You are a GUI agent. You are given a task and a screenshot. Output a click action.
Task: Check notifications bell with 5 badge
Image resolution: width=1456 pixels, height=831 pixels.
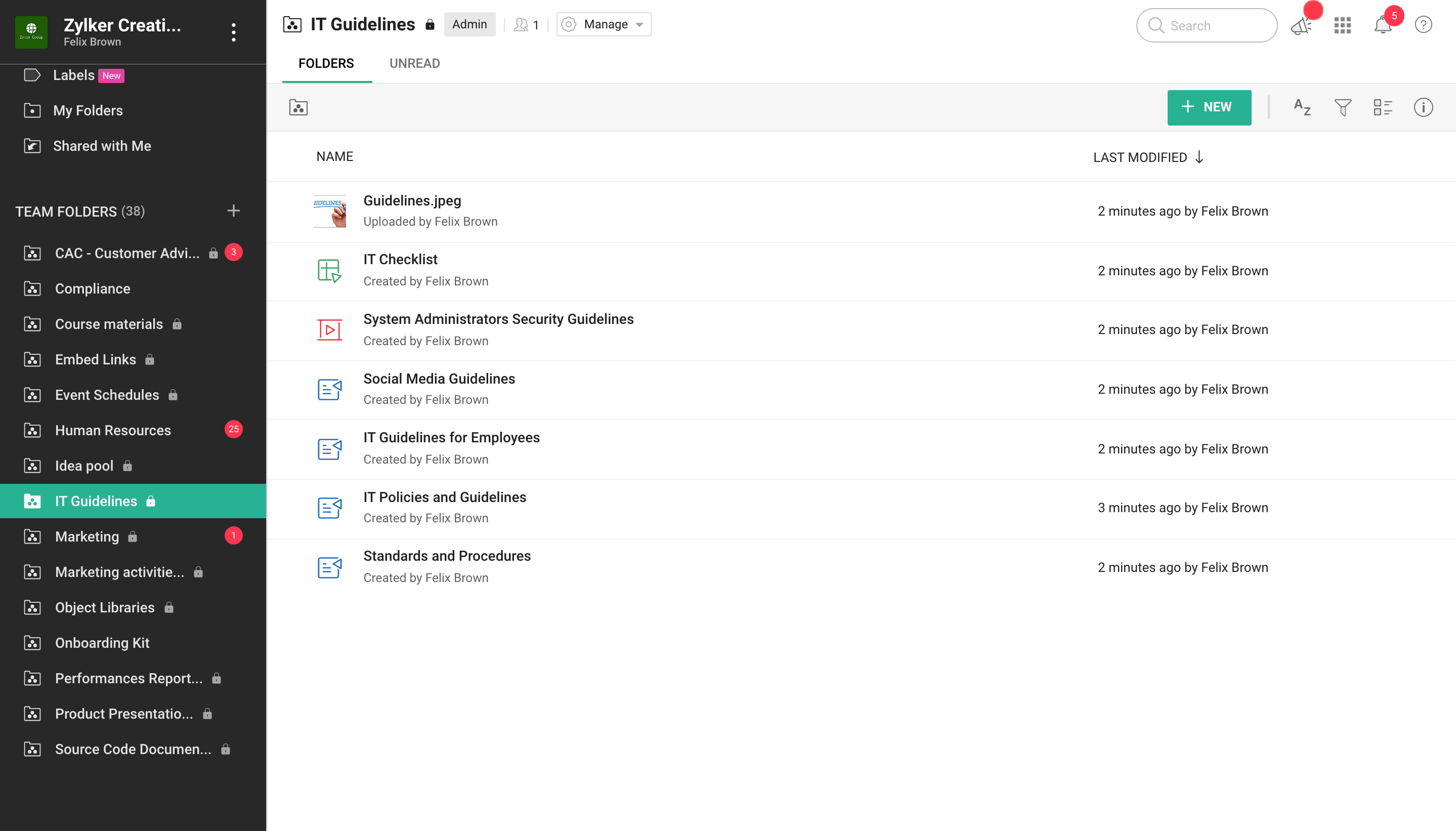coord(1383,26)
